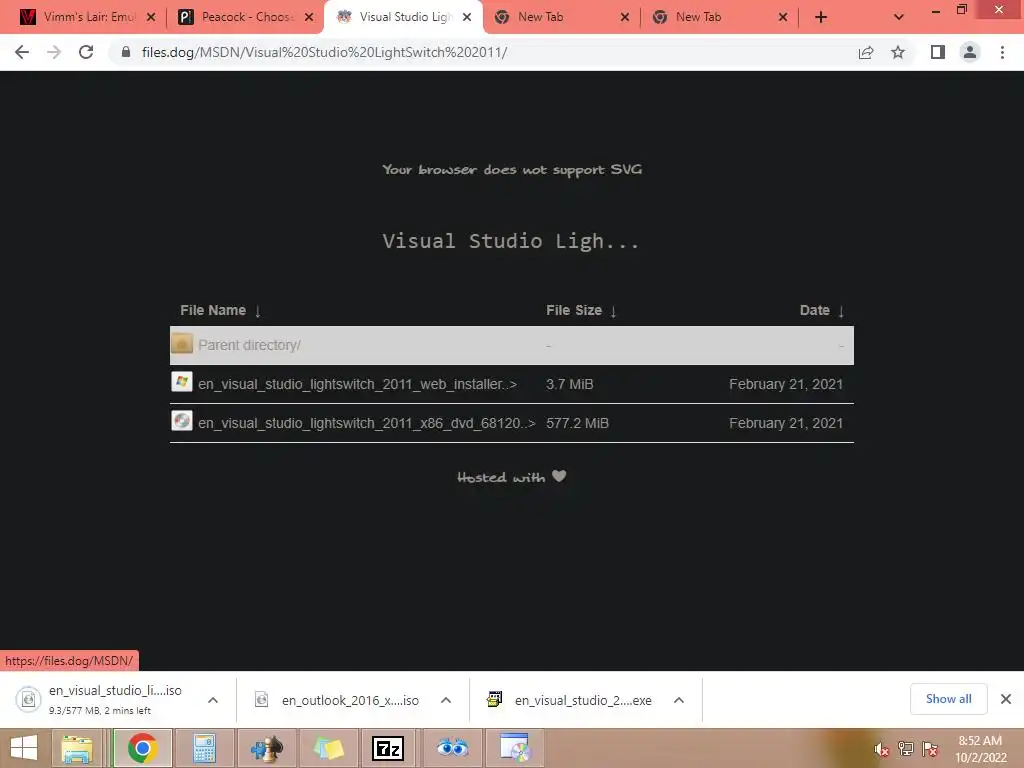
Task: Close the first New Tab
Action: [625, 17]
